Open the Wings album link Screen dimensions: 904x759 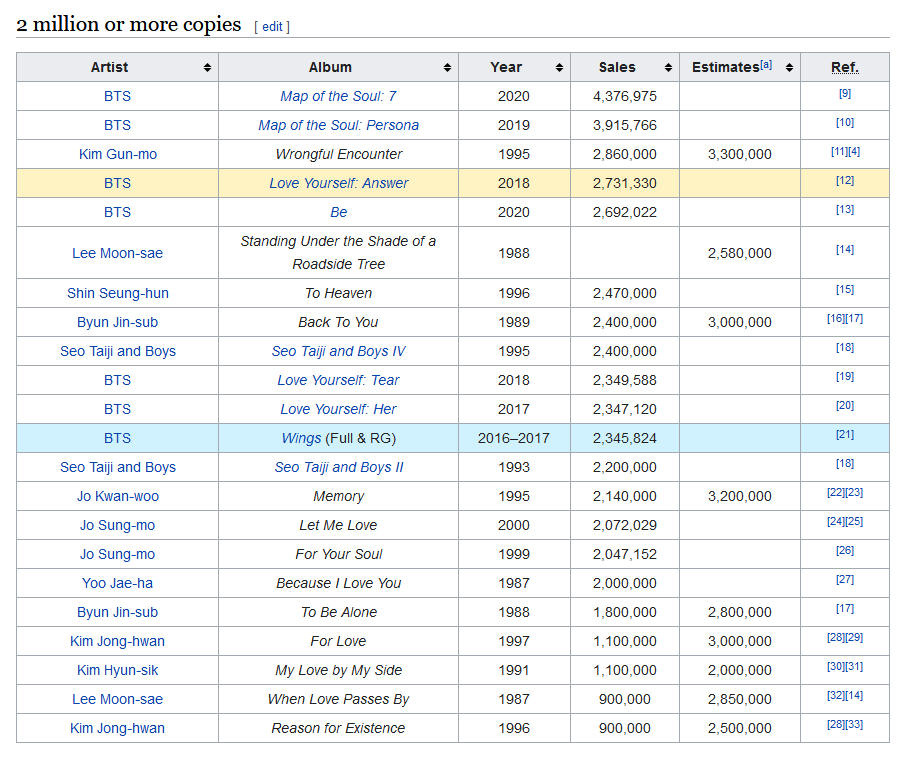click(x=301, y=438)
